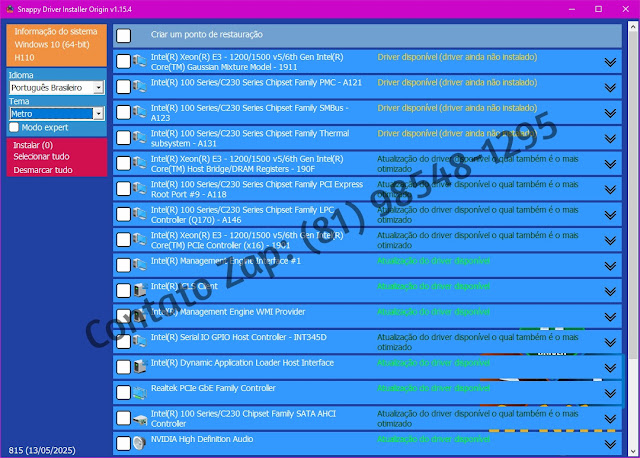The height and width of the screenshot is (458, 640).
Task: Expand the Realtek PCIe GbE row chevron
Action: coord(610,393)
